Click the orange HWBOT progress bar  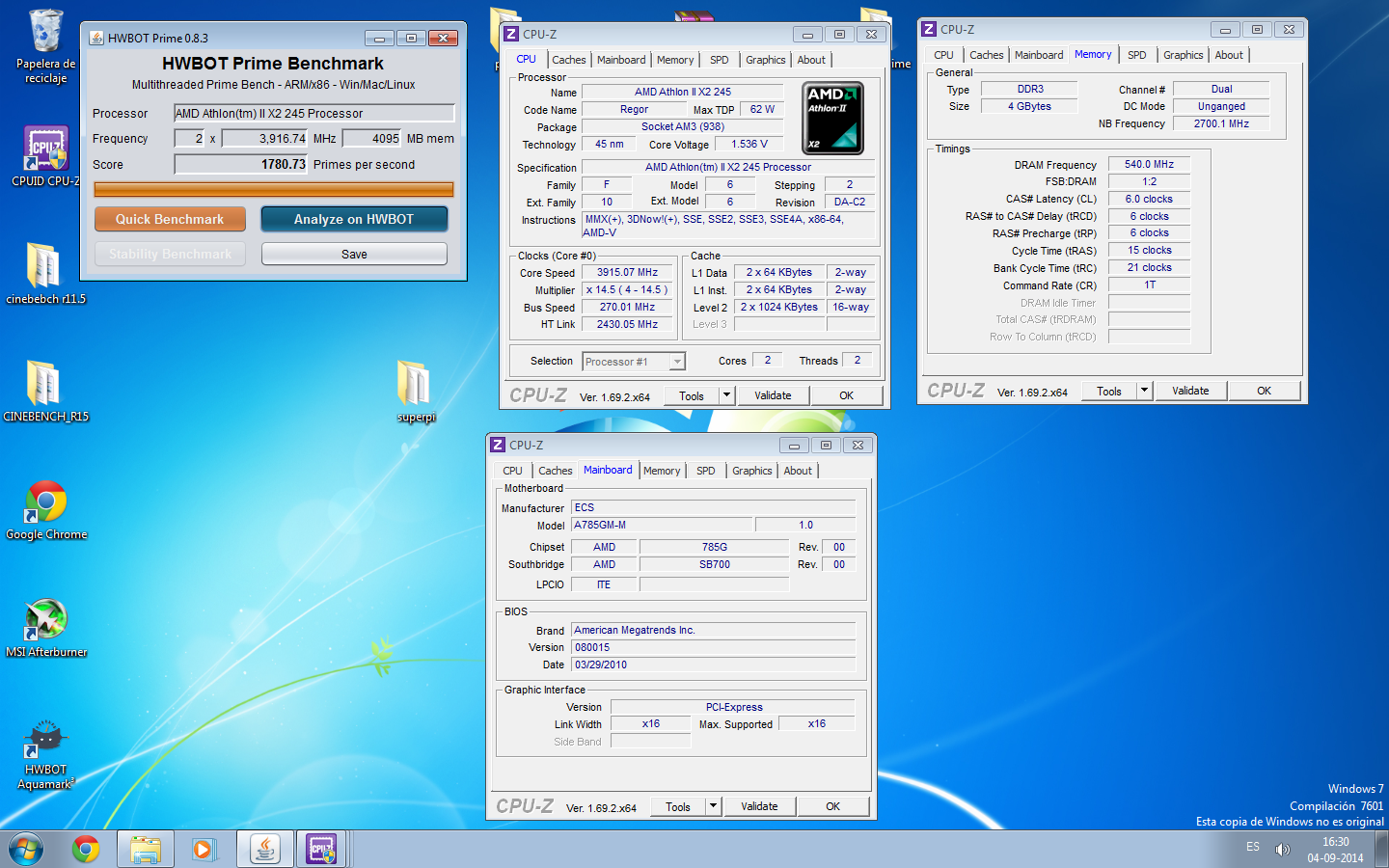tap(274, 190)
